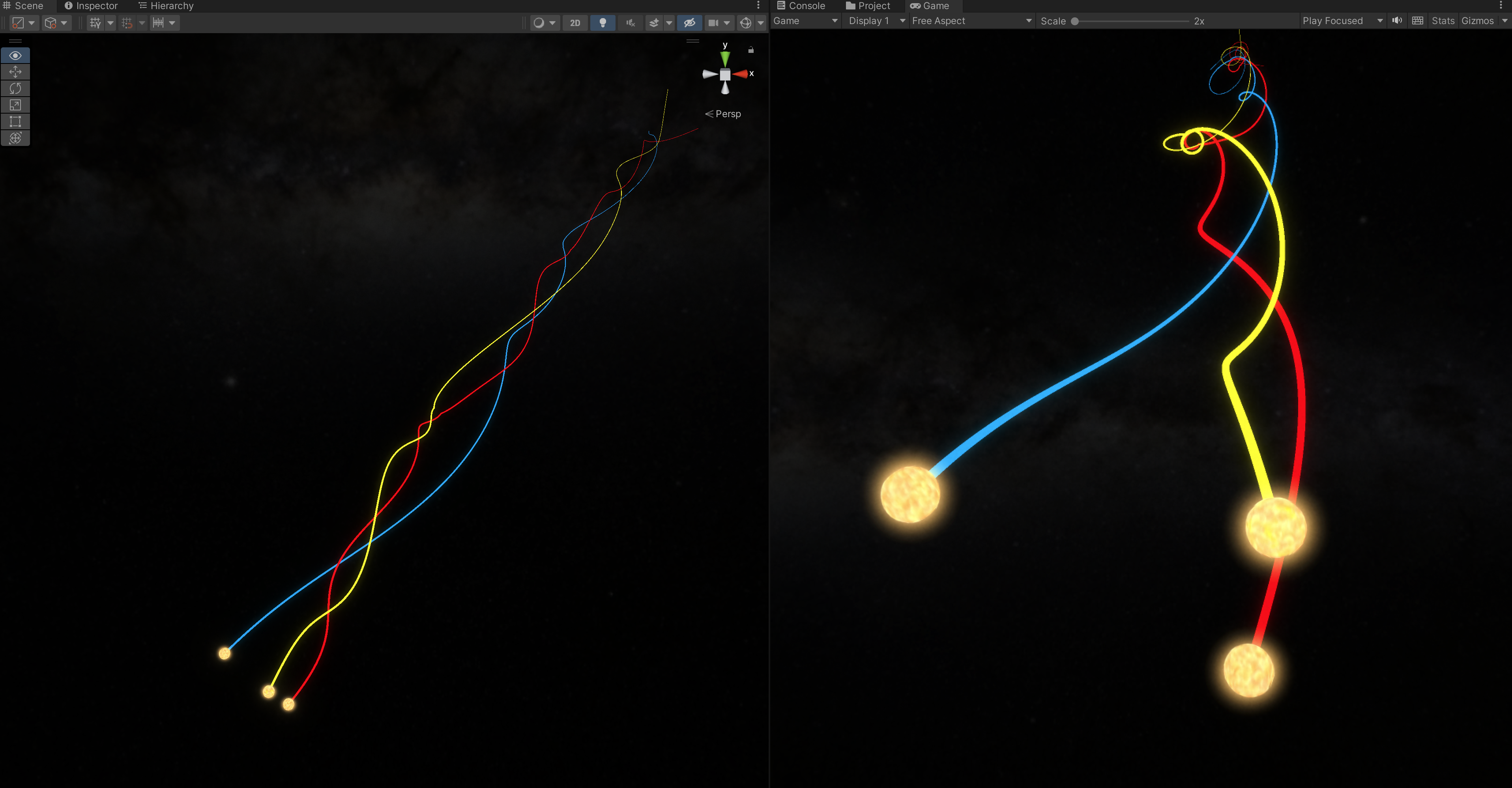The image size is (1512, 788).
Task: Click the Stats button in Game view
Action: 1443,21
